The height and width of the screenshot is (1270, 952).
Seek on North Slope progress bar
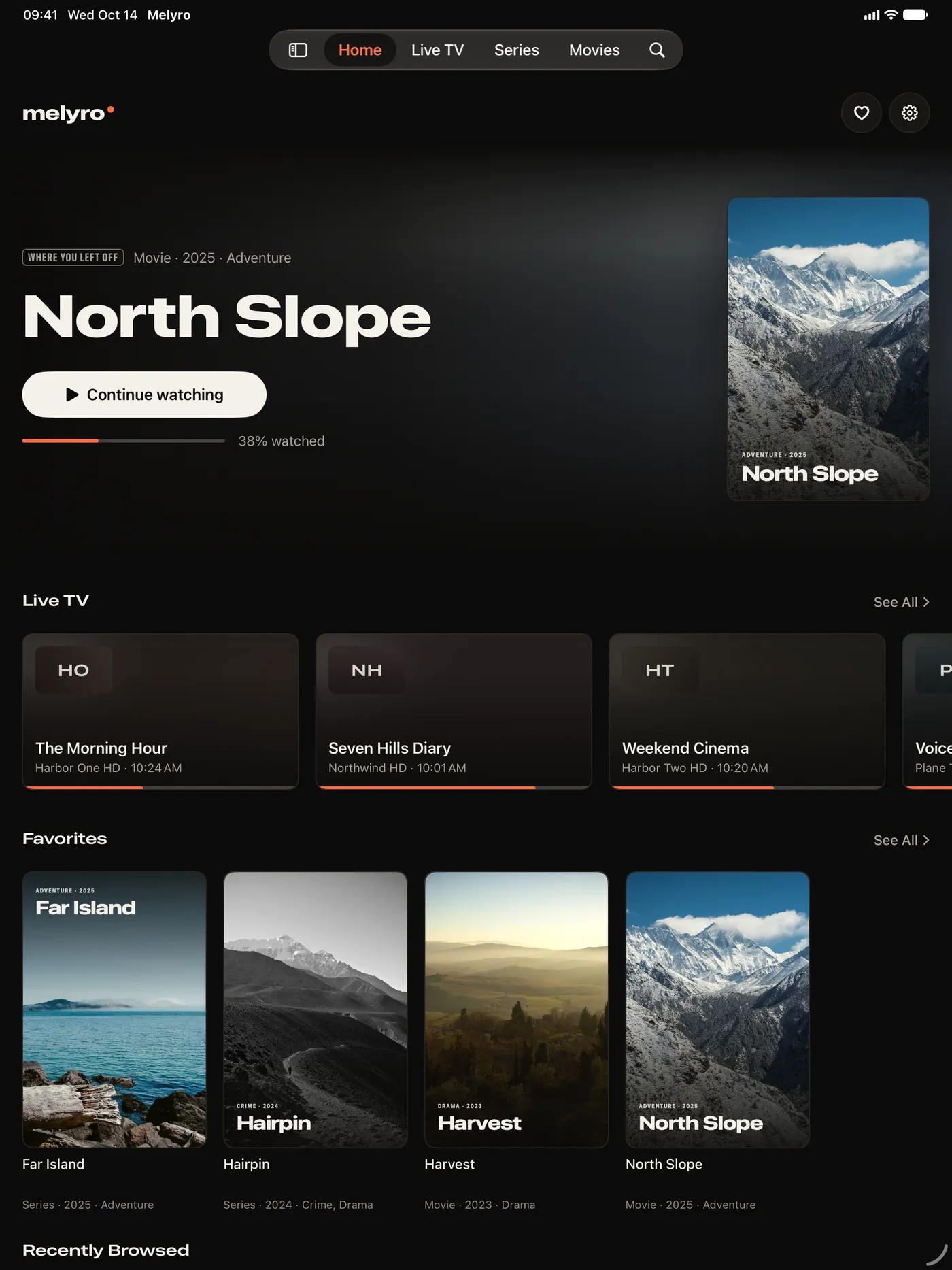[124, 441]
